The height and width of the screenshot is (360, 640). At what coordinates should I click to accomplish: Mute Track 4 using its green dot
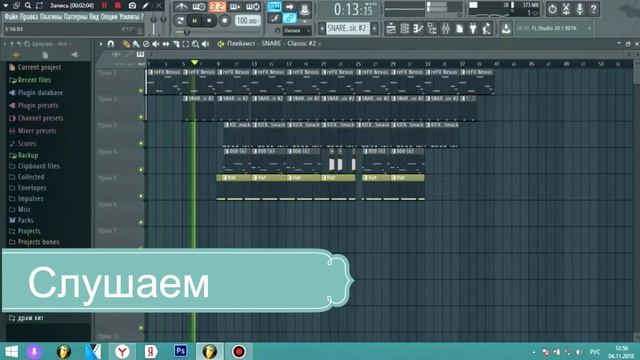pyautogui.click(x=141, y=170)
